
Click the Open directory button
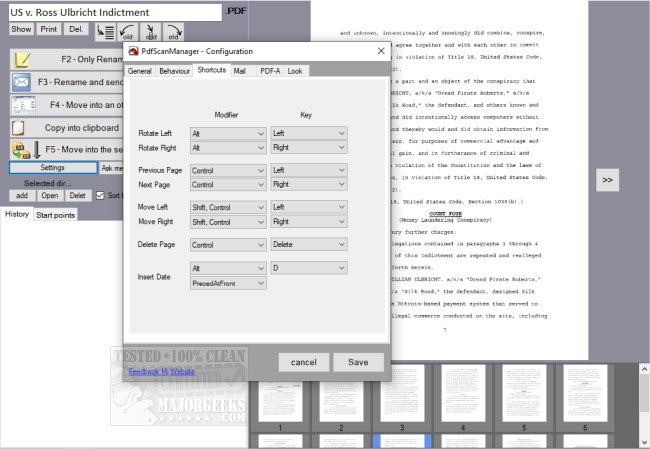(x=50, y=195)
